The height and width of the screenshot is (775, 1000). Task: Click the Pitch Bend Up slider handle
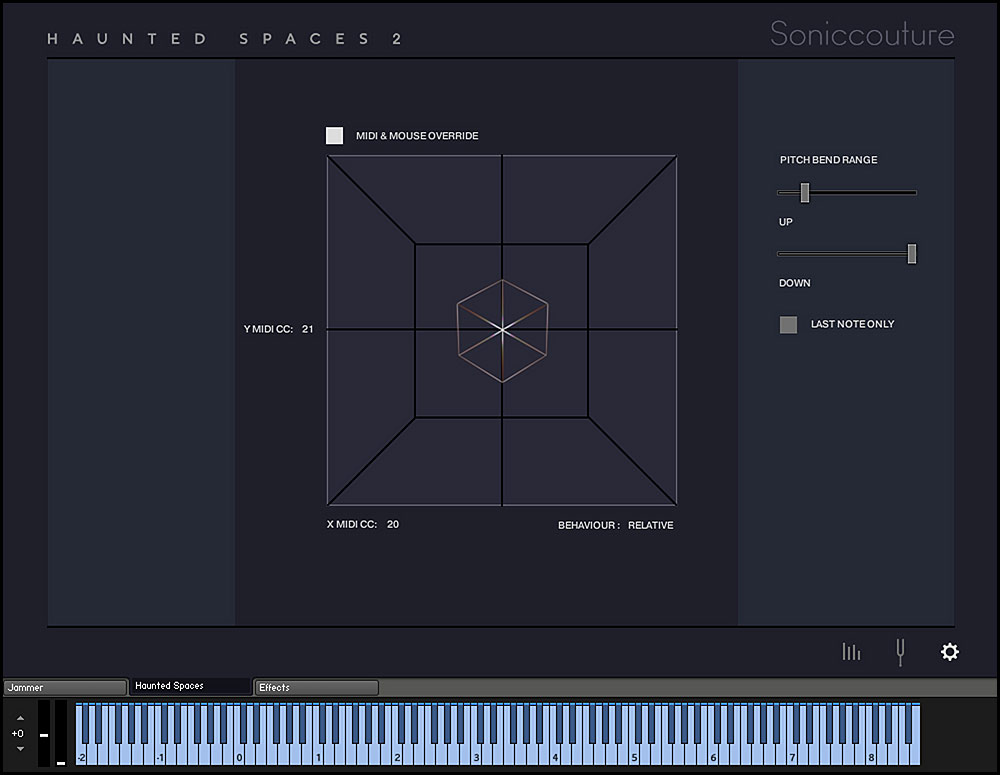click(x=805, y=193)
